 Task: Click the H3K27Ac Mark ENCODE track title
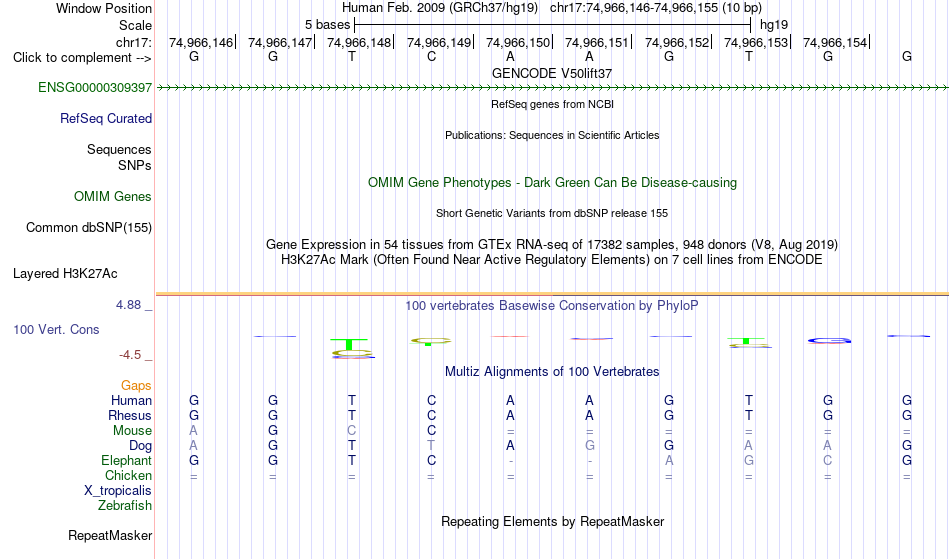(552, 260)
